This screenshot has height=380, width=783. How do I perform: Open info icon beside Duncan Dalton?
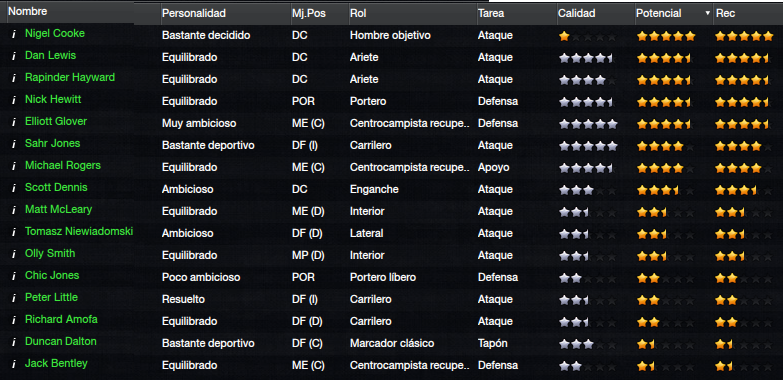[x=14, y=342]
